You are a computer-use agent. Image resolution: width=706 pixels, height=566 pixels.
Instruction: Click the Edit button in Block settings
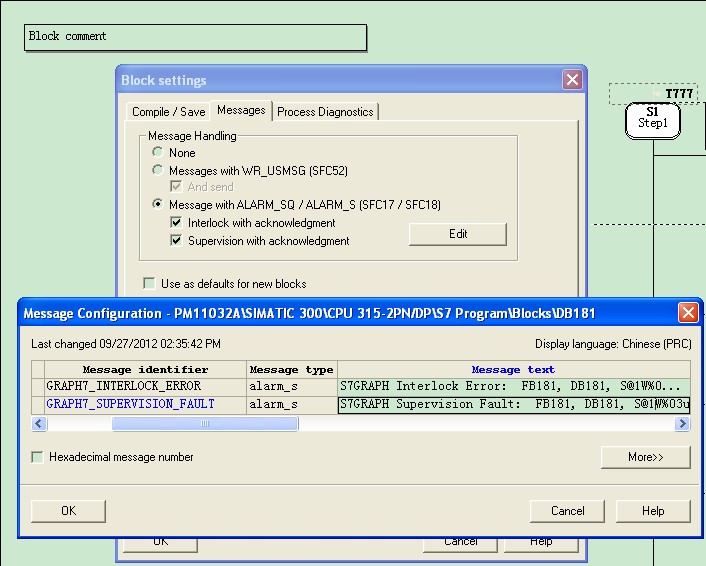458,234
